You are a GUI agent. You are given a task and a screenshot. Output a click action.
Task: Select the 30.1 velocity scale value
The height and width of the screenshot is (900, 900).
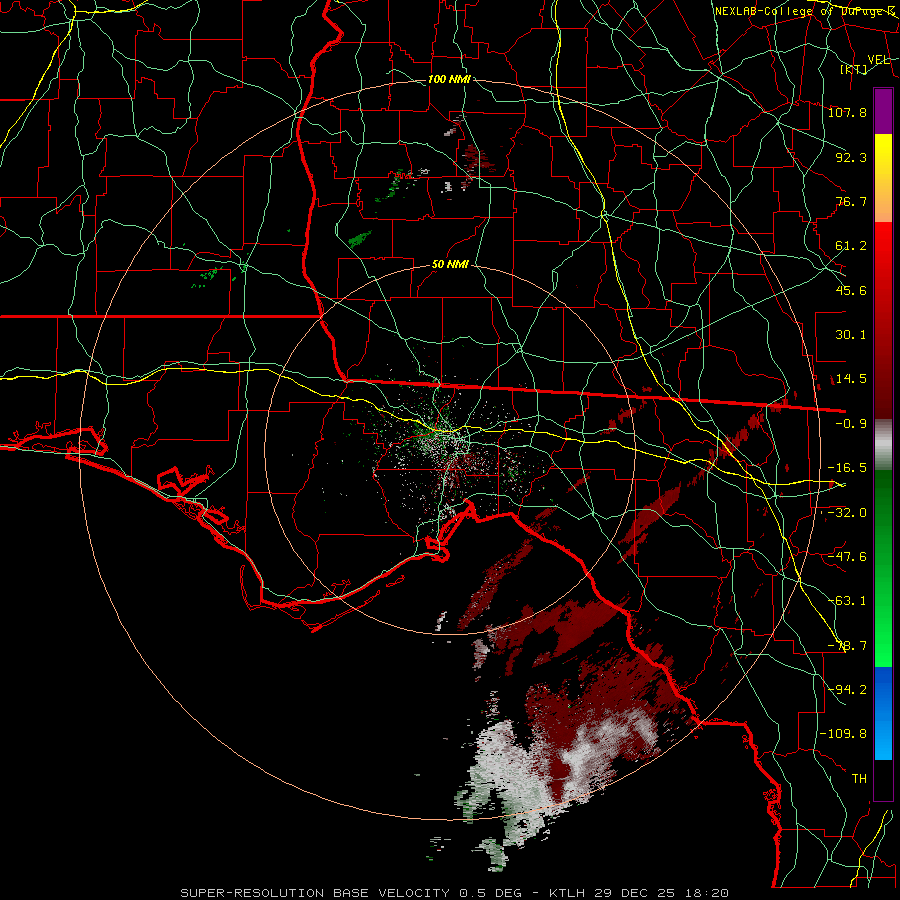tap(851, 335)
